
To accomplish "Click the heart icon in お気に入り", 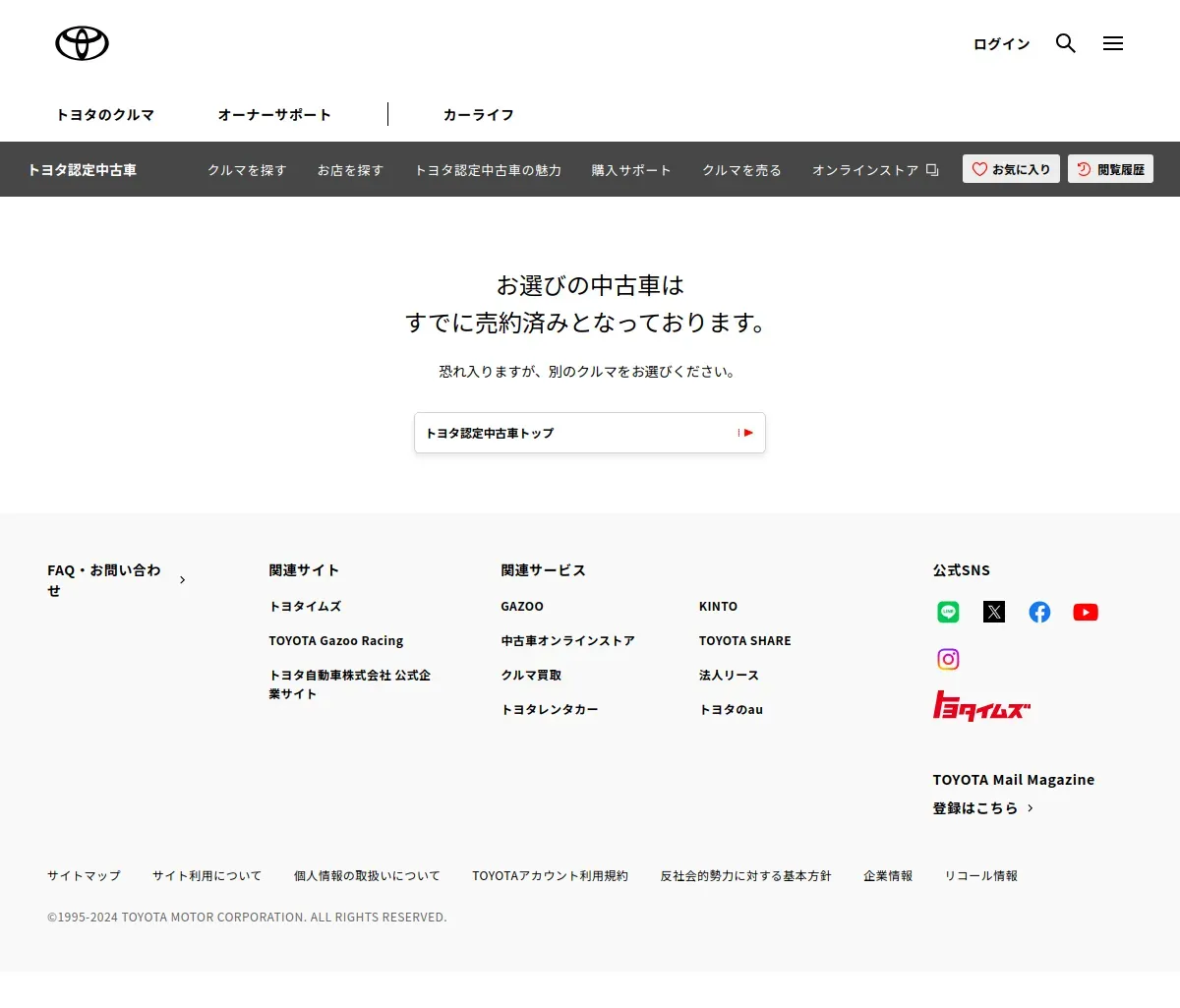I will tap(979, 169).
